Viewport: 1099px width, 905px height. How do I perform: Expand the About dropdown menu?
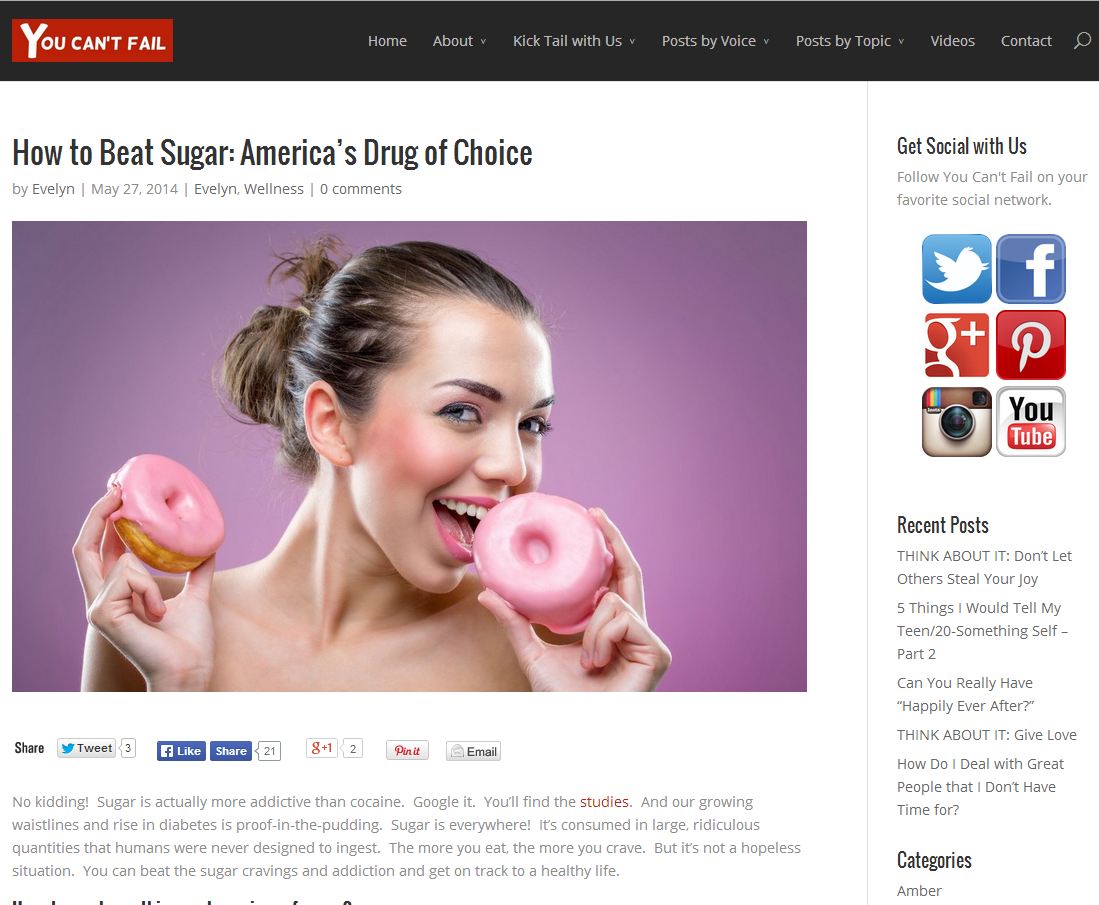point(459,41)
